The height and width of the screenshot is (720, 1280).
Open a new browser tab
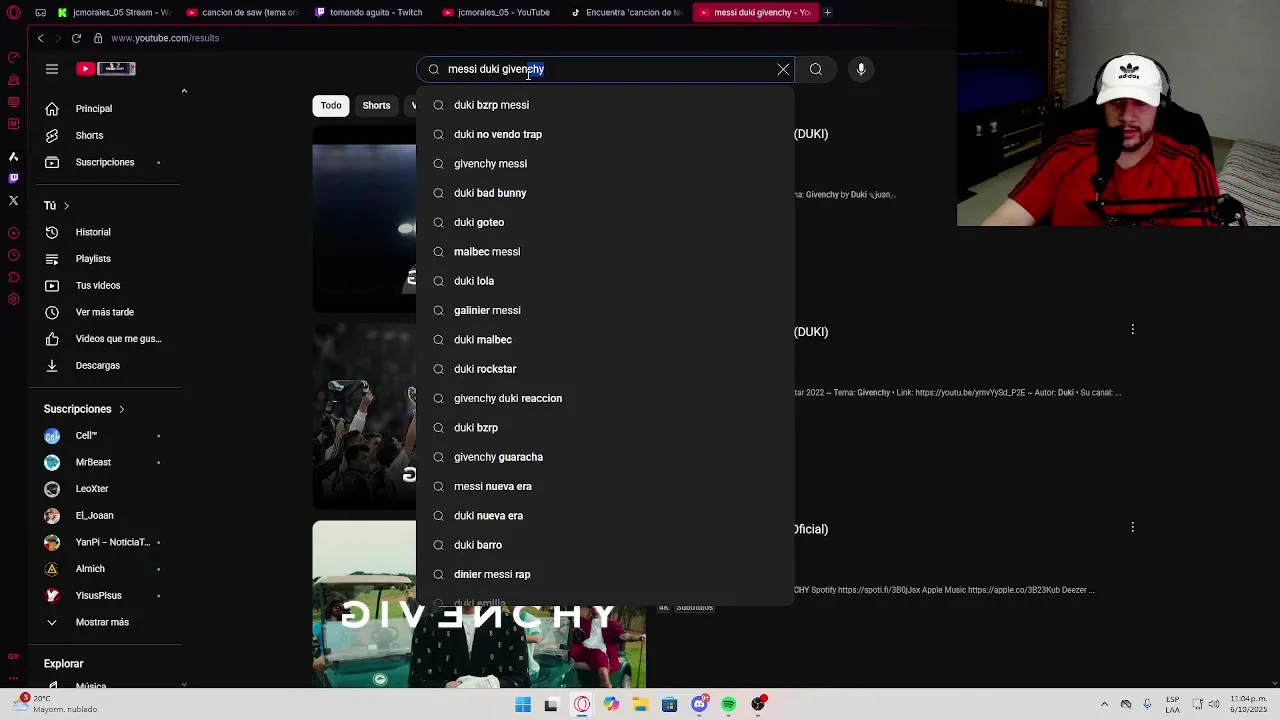pos(827,12)
